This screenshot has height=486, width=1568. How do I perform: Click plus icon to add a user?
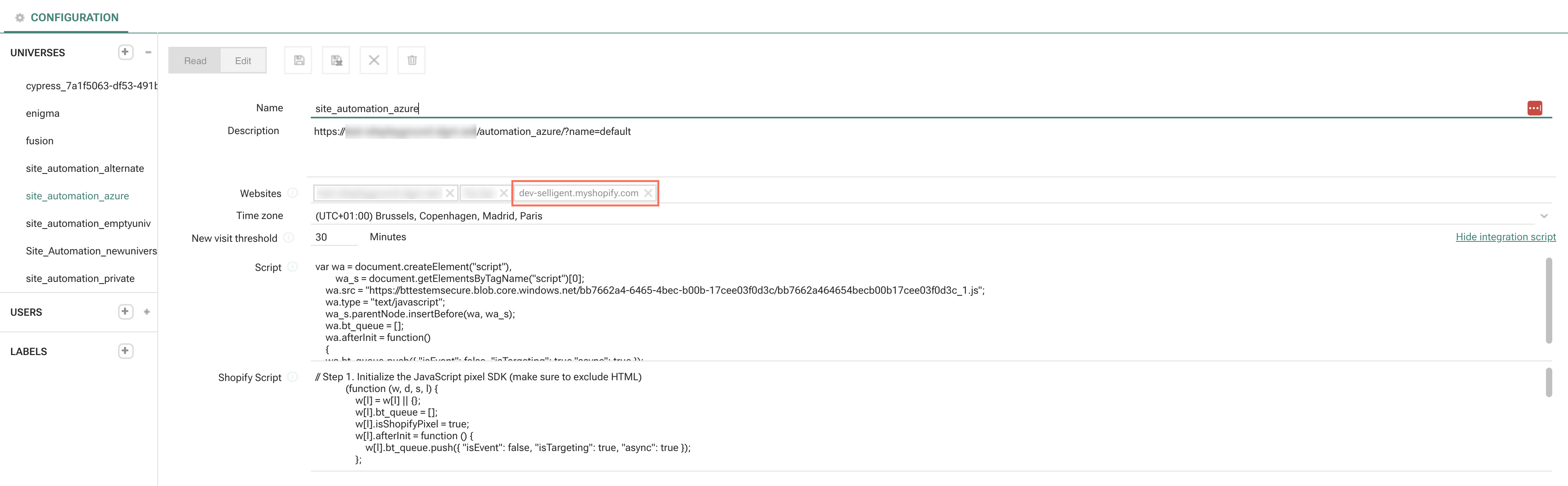point(125,311)
